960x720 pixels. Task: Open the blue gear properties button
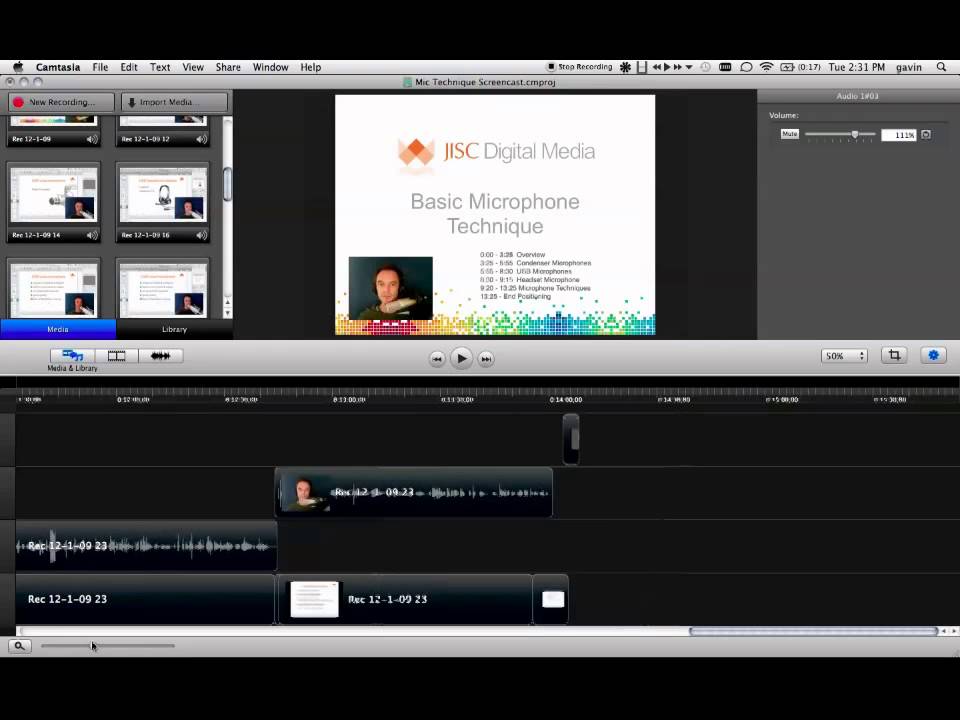[933, 355]
